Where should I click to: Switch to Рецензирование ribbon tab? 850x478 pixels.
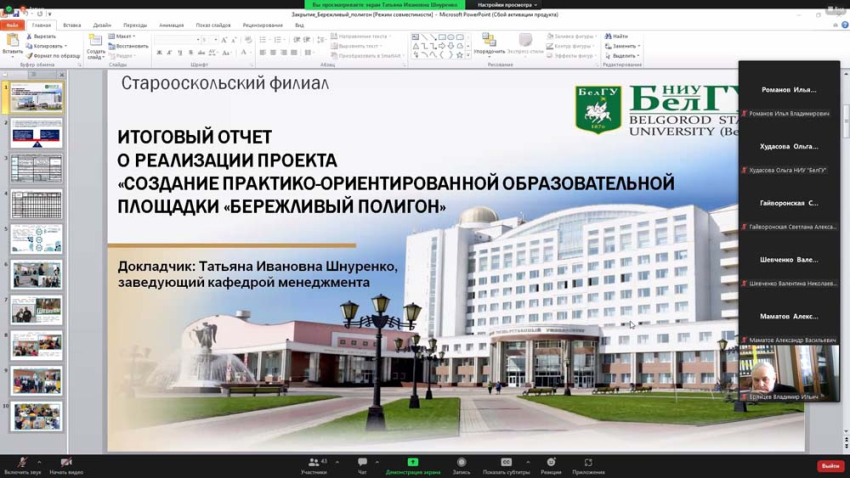point(262,25)
